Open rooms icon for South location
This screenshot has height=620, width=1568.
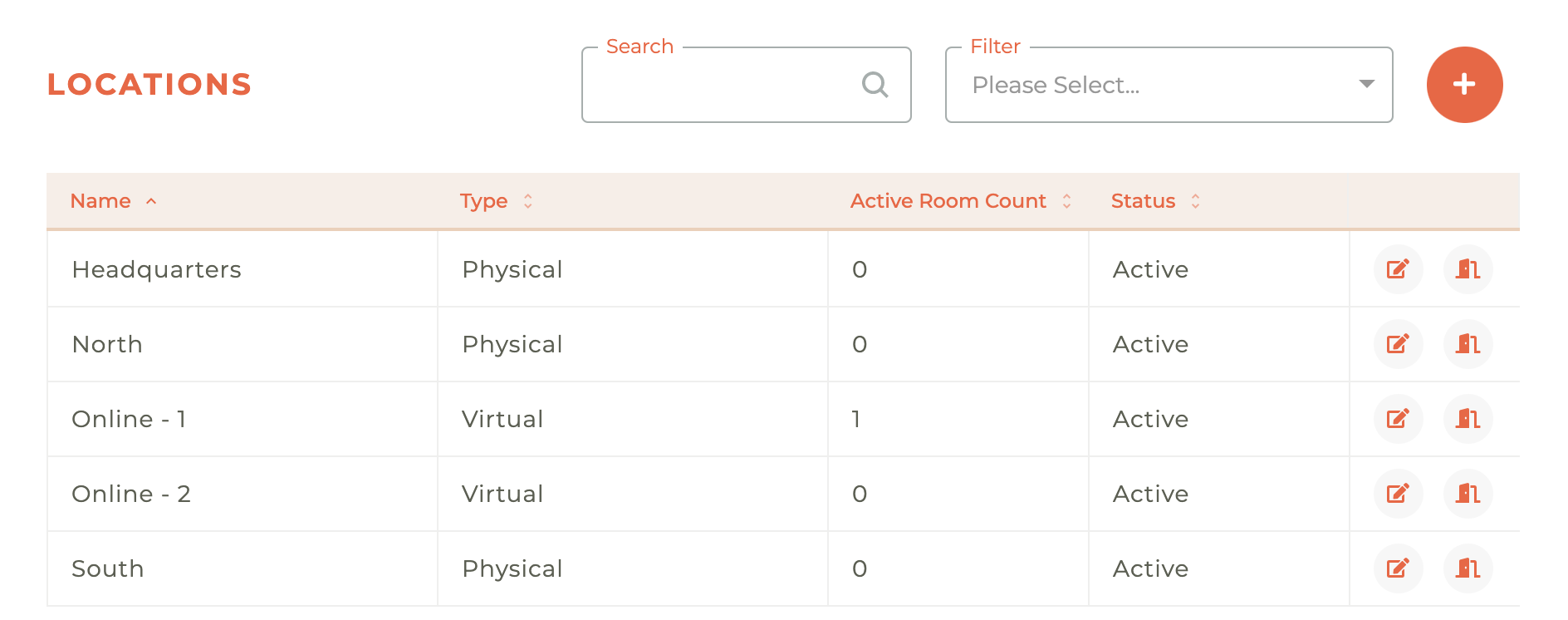tap(1468, 568)
